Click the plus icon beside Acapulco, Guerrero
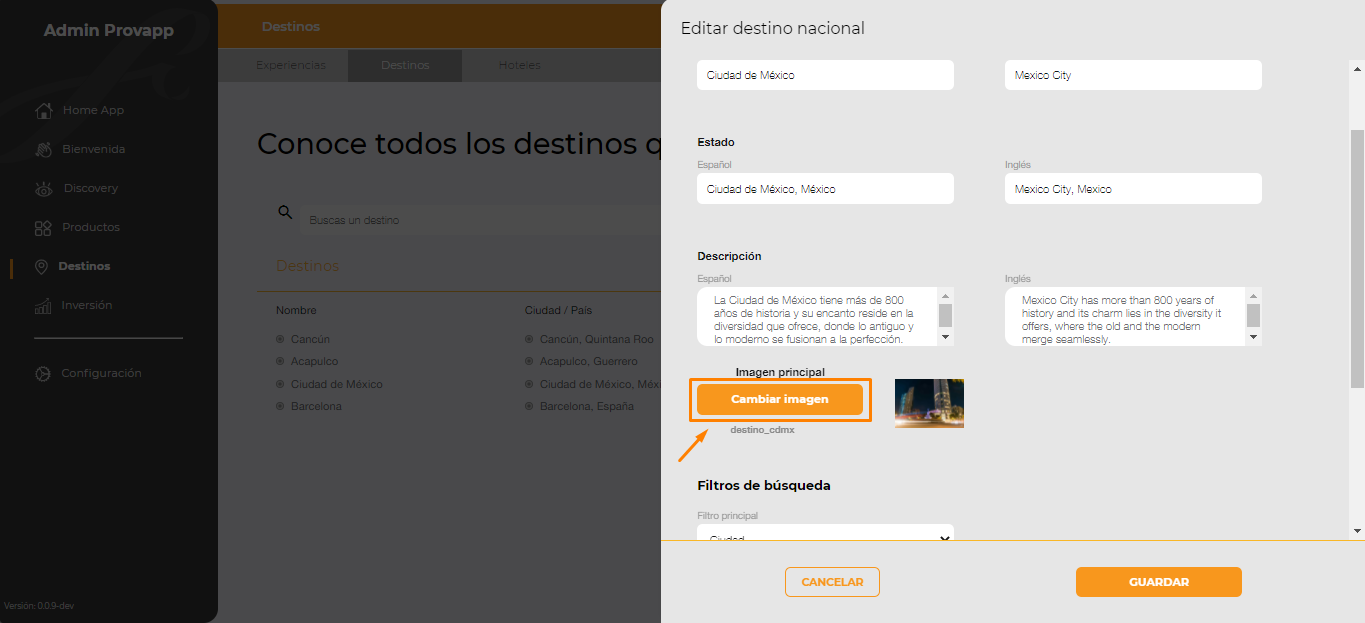The height and width of the screenshot is (623, 1365). click(529, 361)
